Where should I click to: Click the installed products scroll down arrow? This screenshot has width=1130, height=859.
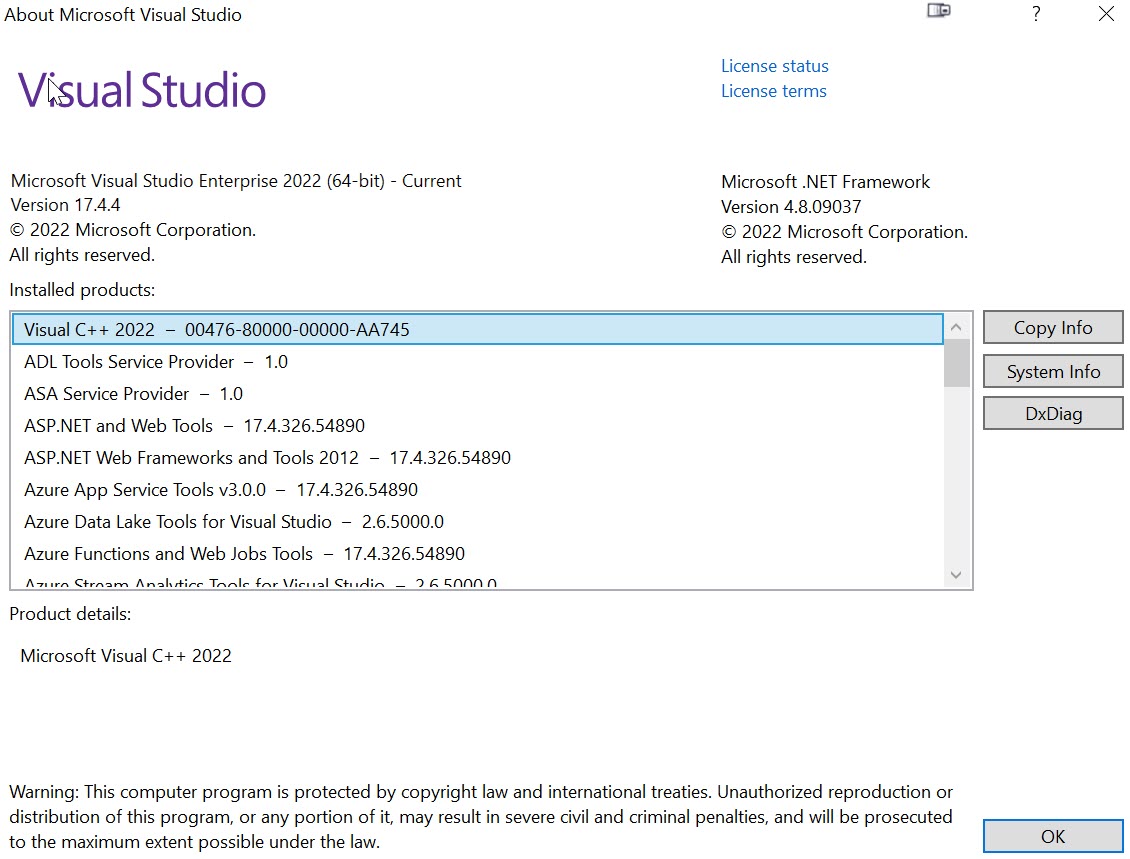click(x=956, y=575)
